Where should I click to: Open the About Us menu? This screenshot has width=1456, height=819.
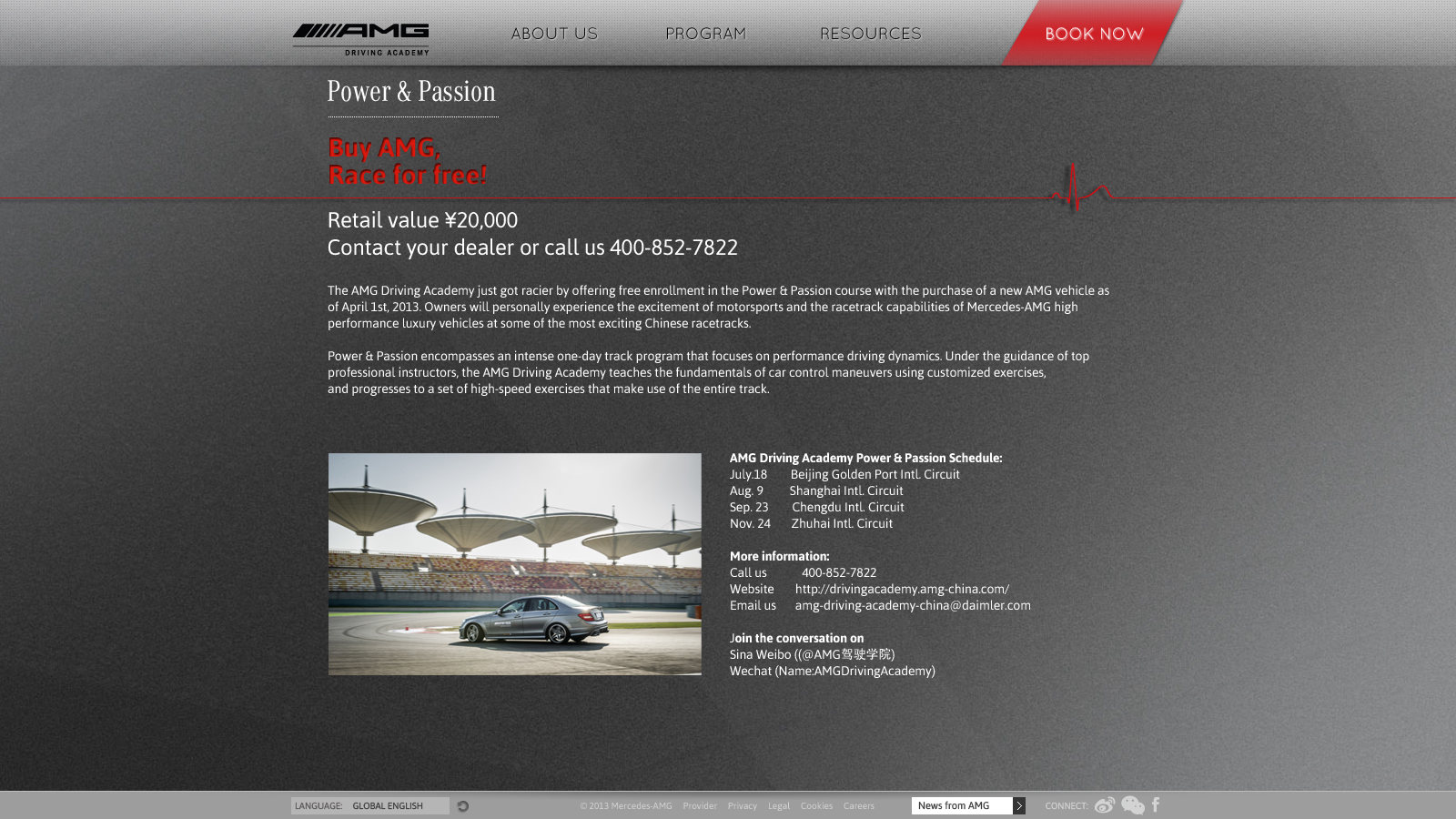(x=554, y=34)
